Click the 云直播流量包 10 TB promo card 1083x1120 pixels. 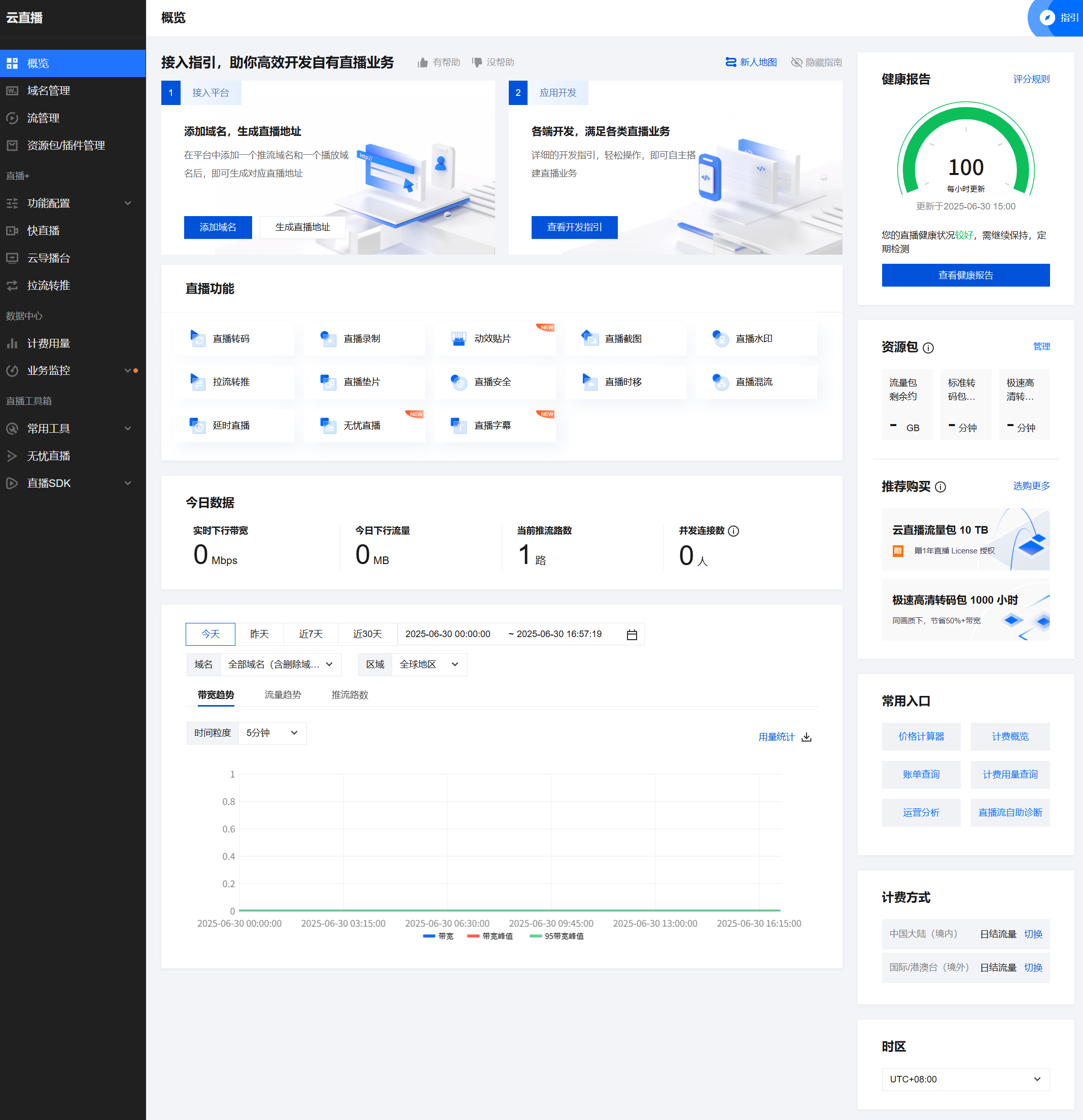[965, 539]
